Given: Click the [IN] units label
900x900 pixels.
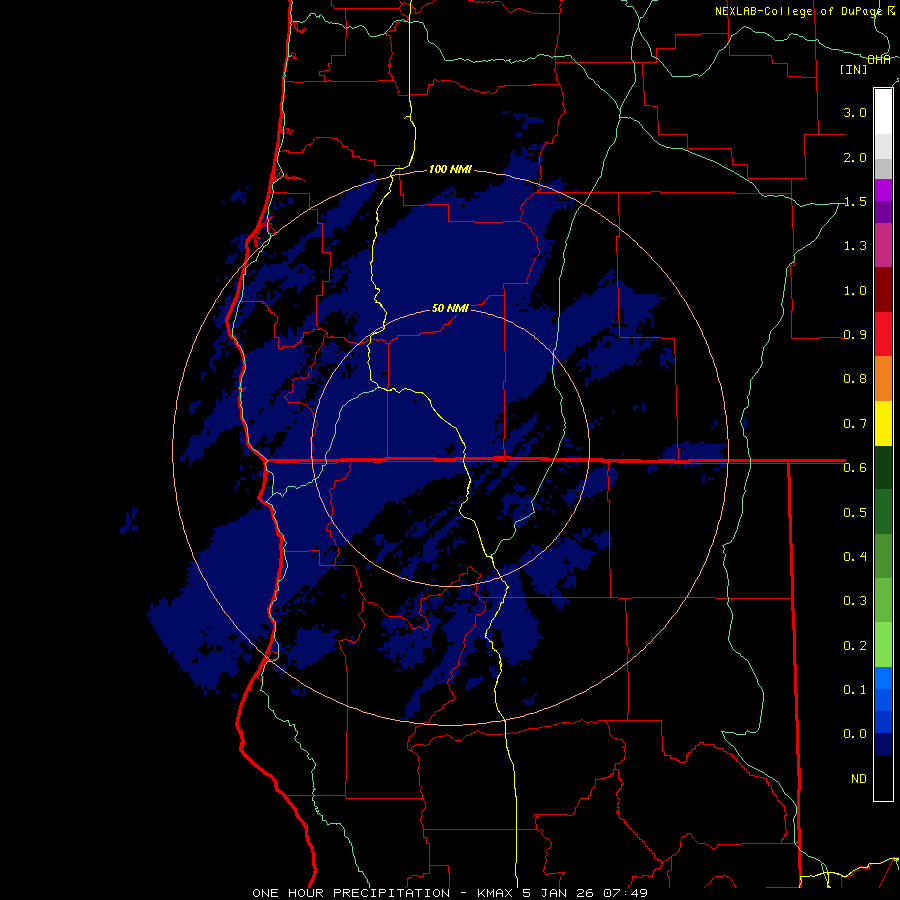Looking at the screenshot, I should point(854,69).
